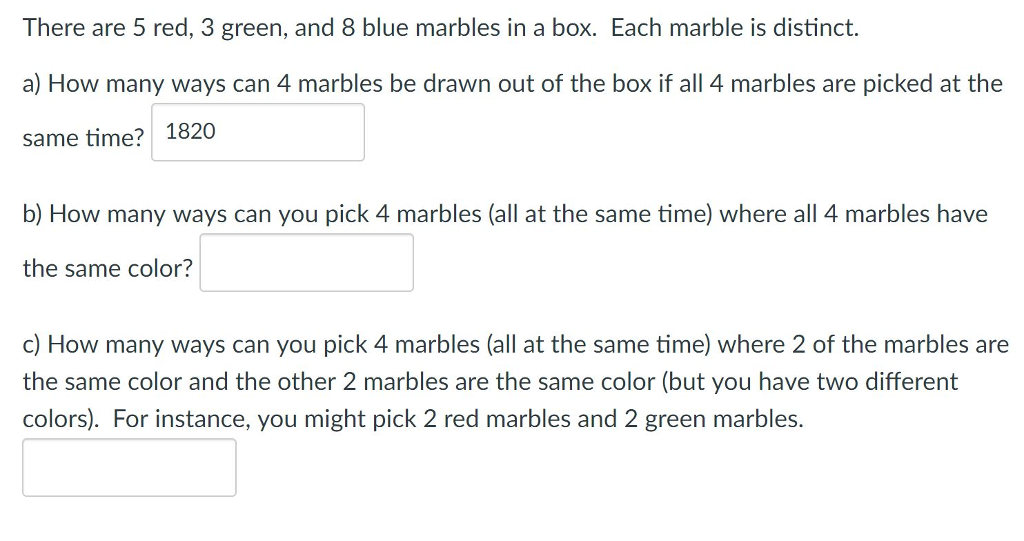1024x541 pixels.
Task: Click the 'c)' label starting the third question
Action: point(32,345)
